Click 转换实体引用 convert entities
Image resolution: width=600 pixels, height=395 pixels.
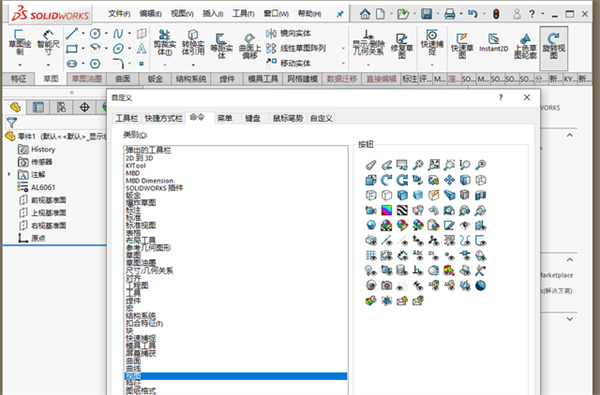click(193, 42)
